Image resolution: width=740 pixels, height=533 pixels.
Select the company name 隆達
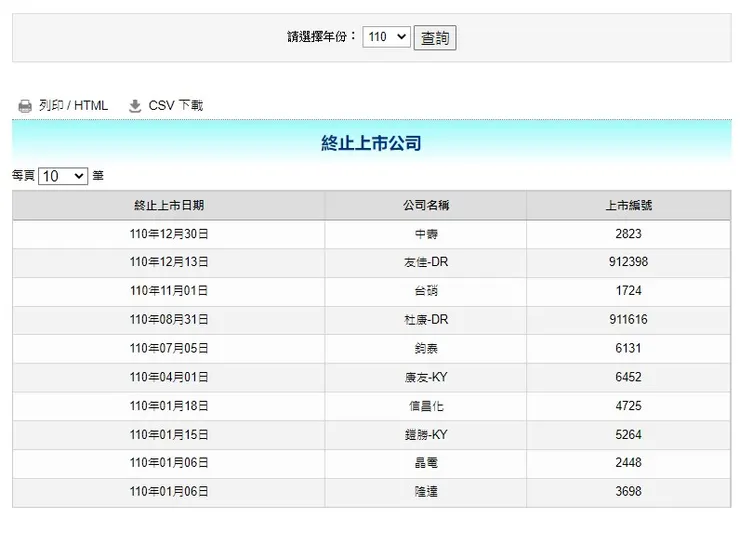(x=426, y=491)
